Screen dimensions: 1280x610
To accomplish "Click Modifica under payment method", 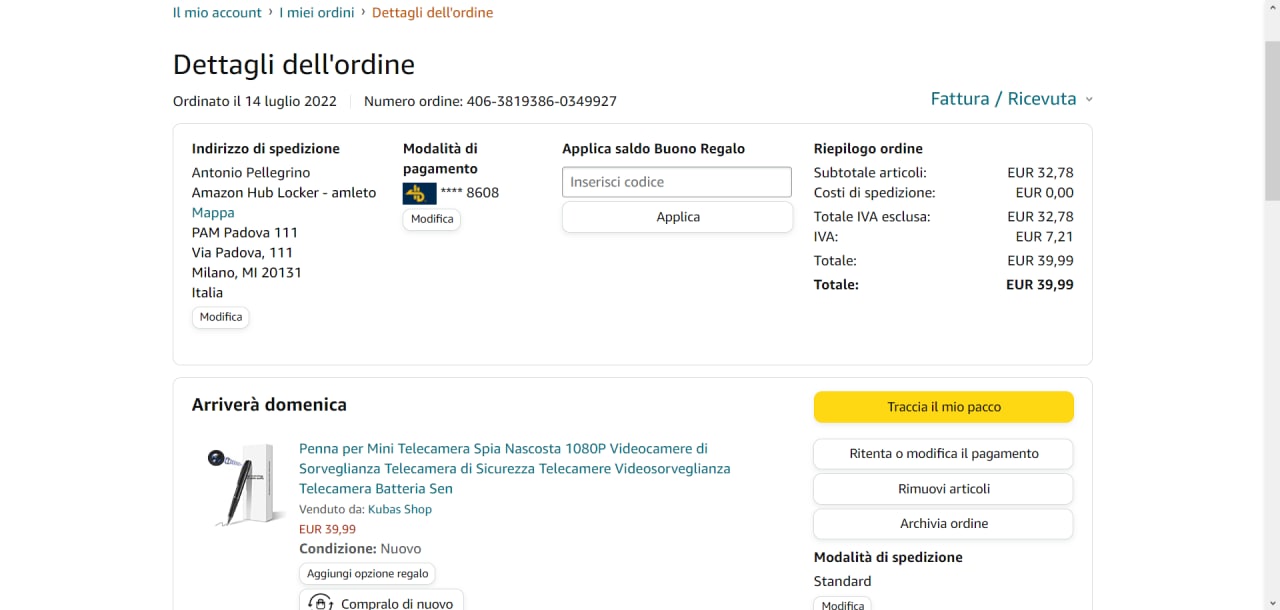I will click(432, 219).
